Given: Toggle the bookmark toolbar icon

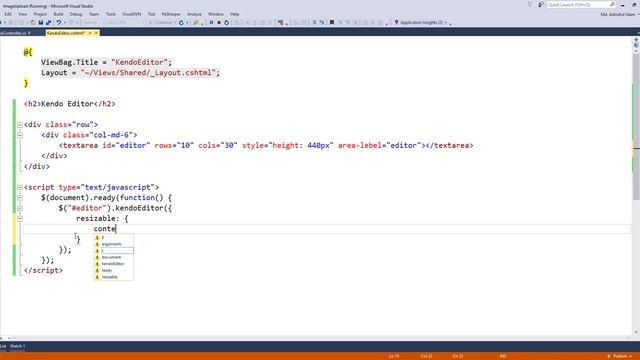Looking at the screenshot, I should tap(332, 22).
